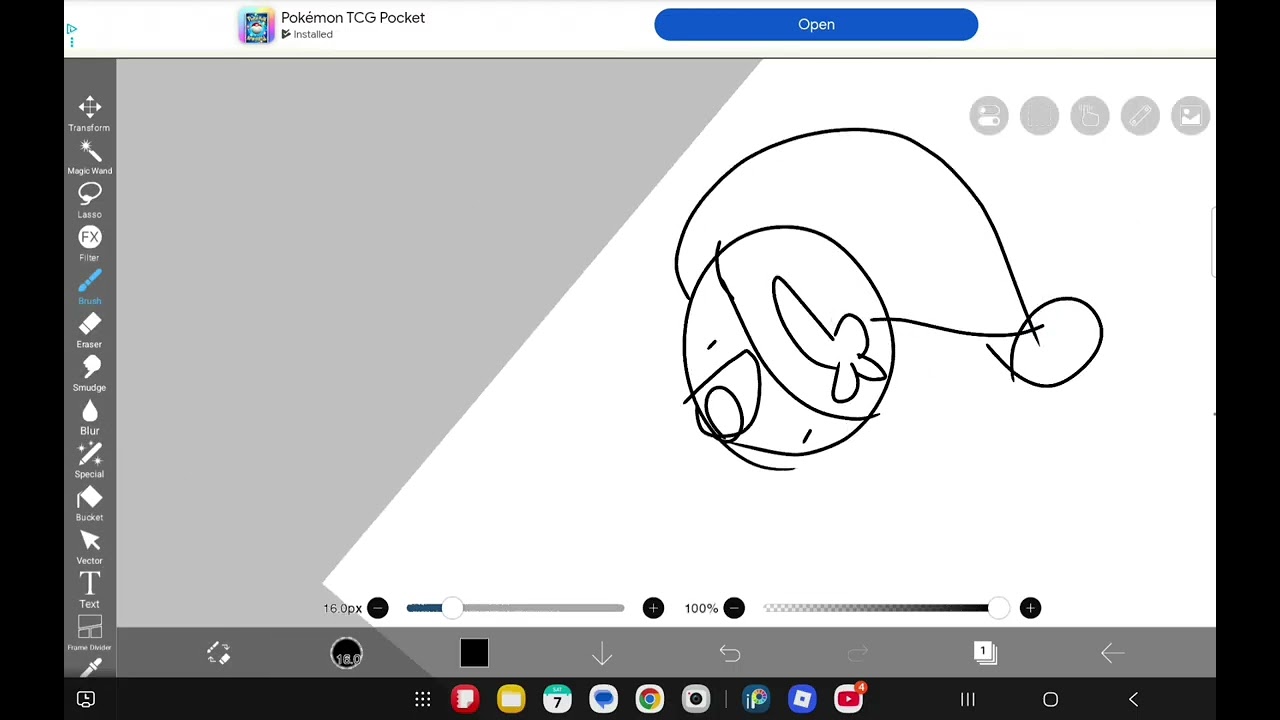
Task: Launch Chrome from the taskbar
Action: click(649, 699)
